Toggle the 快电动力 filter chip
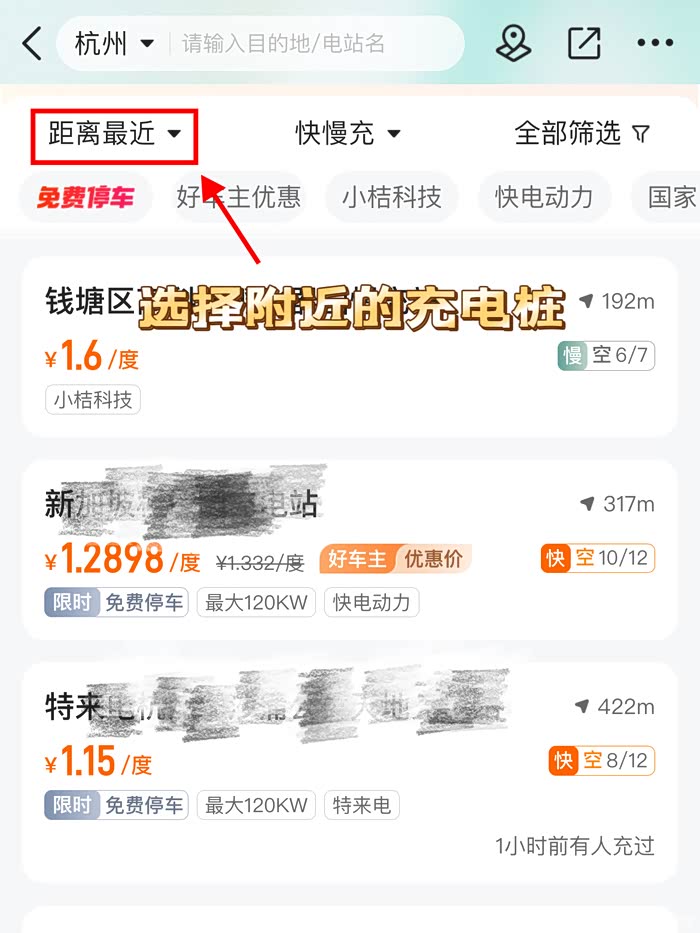Viewport: 700px width, 933px height. (x=544, y=197)
